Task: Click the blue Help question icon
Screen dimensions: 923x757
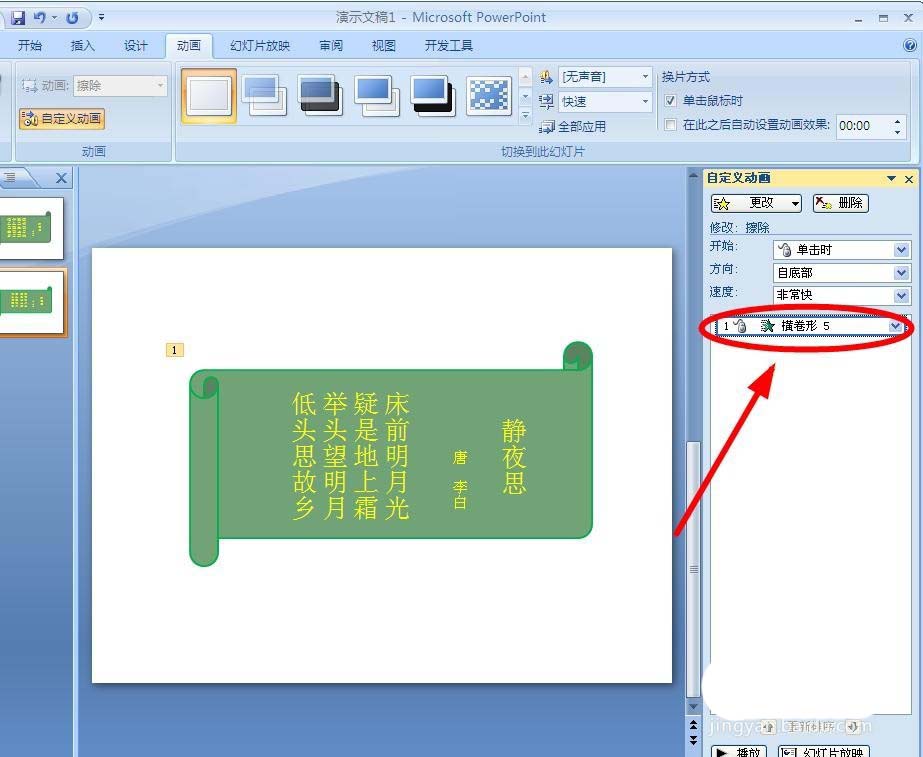Action: click(910, 45)
